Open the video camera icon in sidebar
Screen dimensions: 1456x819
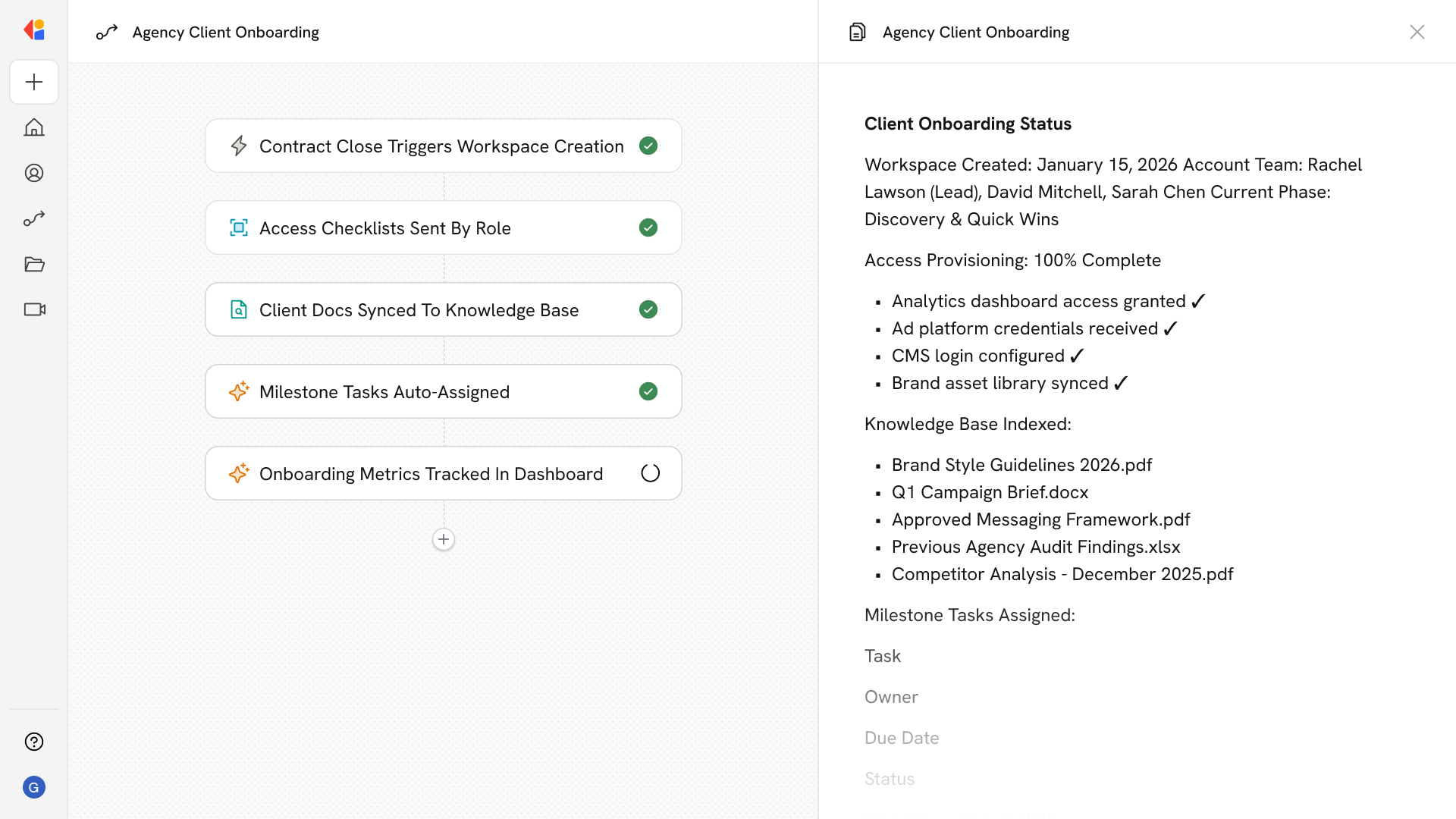(34, 309)
